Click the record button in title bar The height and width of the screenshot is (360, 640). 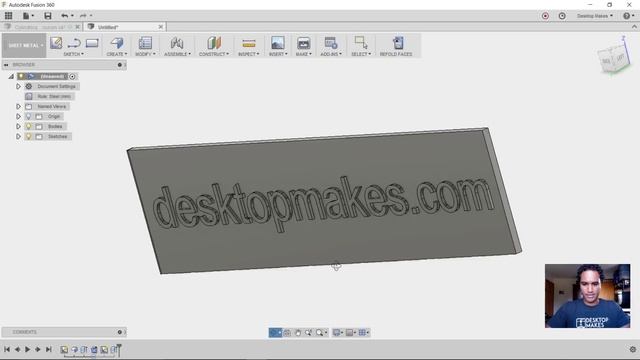[545, 16]
